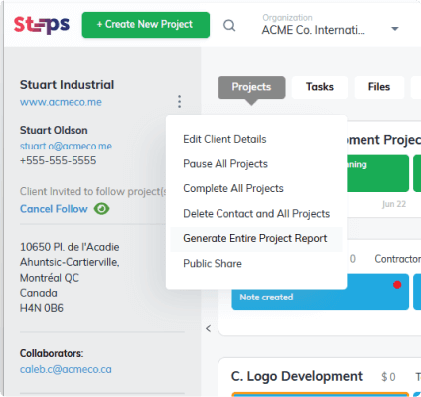Click the H4N 0B6 postal code
The height and width of the screenshot is (397, 421).
pos(42,308)
